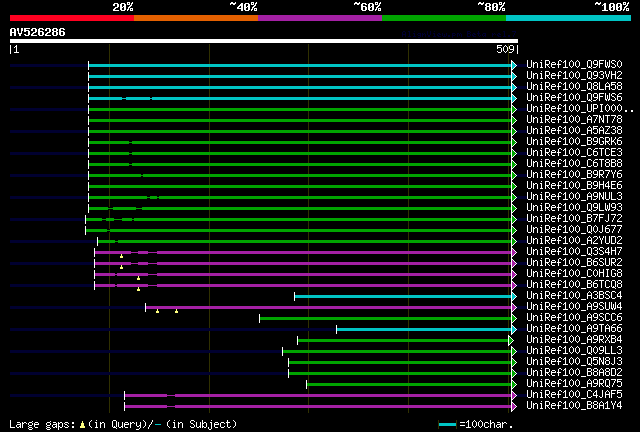Click the yellow gap marker under C0HIG8 bar
This screenshot has width=640, height=432.
(138, 278)
